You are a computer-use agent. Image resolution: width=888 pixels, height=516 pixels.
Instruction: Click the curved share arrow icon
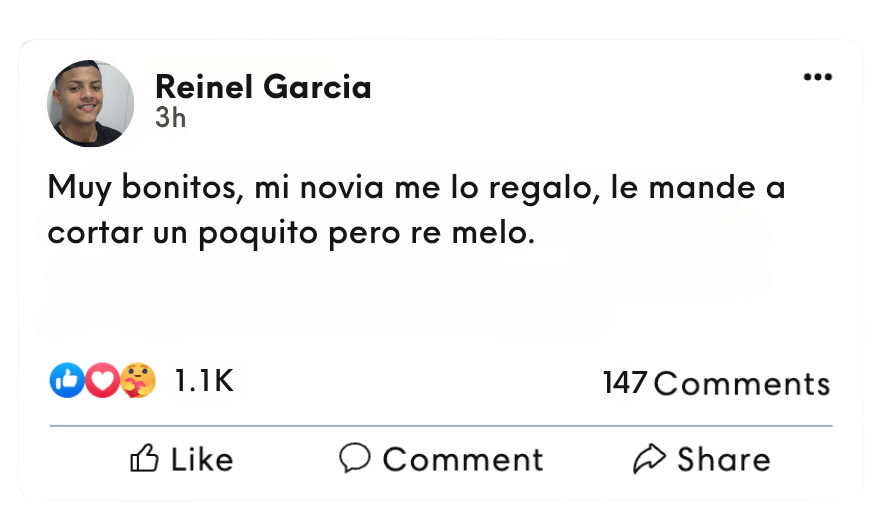pyautogui.click(x=649, y=459)
